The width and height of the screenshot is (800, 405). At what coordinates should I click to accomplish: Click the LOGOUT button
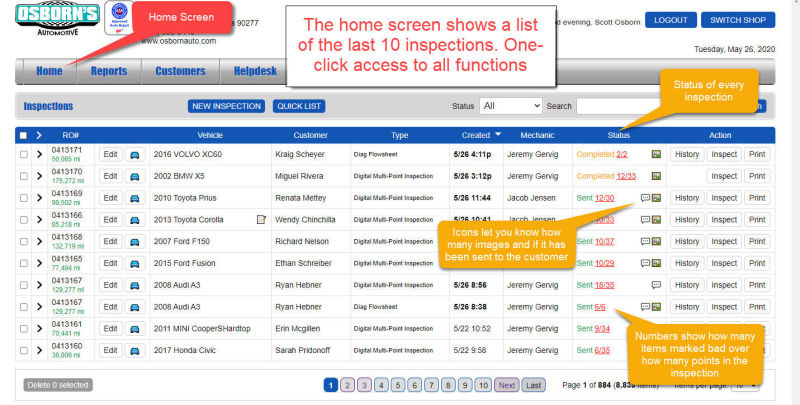[670, 20]
